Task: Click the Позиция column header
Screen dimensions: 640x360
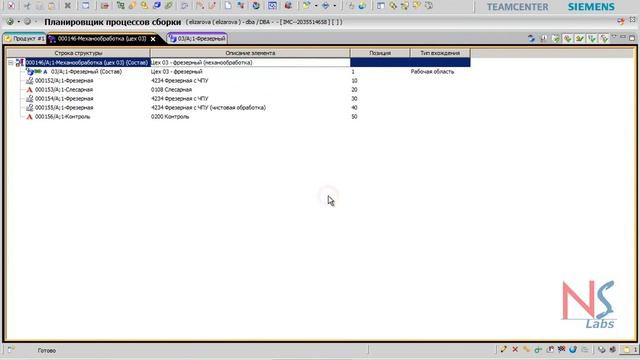Action: tap(380, 53)
